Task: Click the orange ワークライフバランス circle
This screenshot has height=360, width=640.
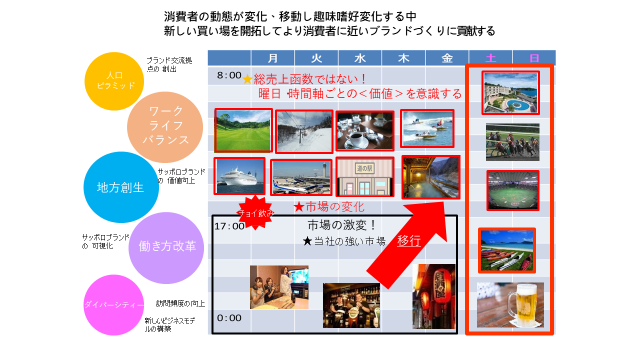Action: click(x=165, y=127)
